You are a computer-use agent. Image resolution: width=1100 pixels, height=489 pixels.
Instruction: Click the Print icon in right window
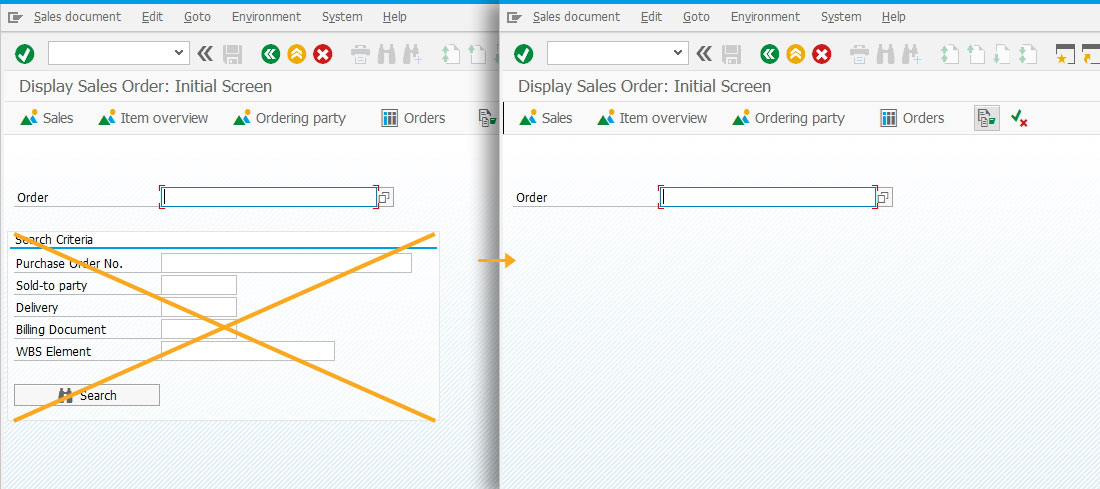pos(859,54)
